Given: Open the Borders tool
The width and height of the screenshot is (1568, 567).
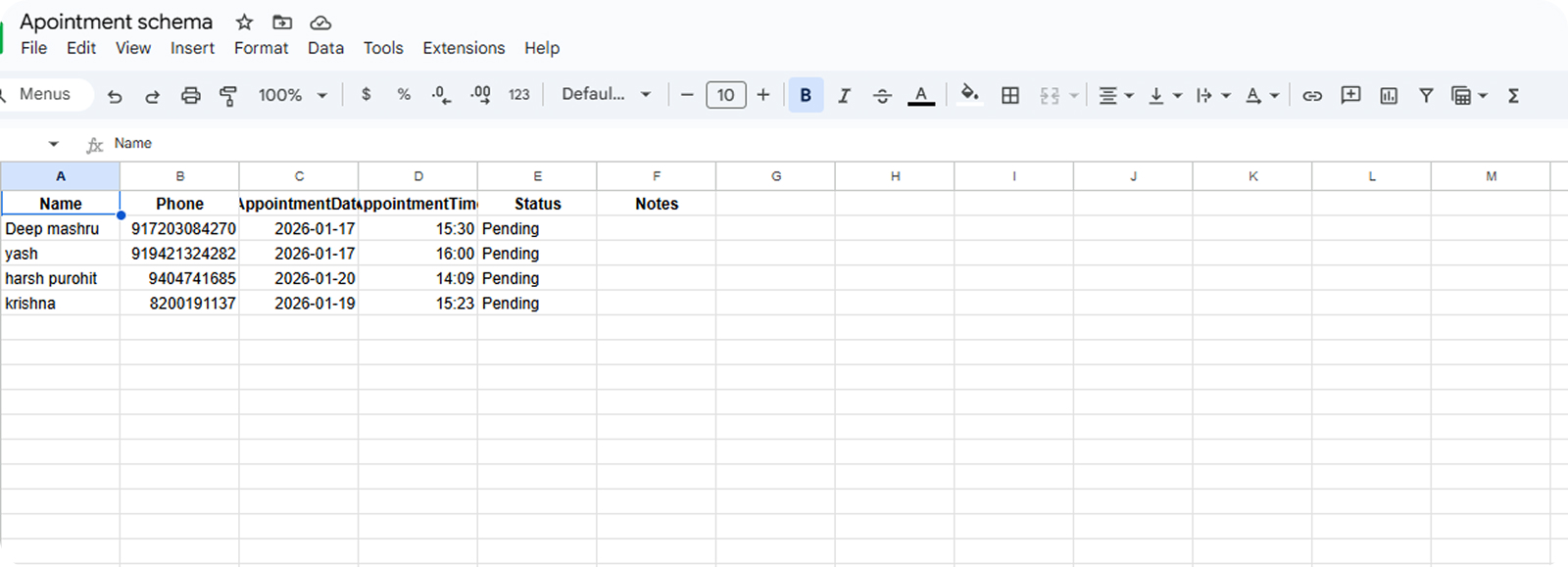Looking at the screenshot, I should (1010, 96).
